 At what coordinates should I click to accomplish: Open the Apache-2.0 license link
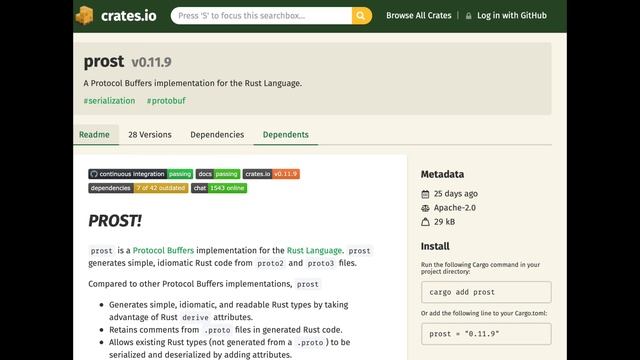[x=455, y=208]
